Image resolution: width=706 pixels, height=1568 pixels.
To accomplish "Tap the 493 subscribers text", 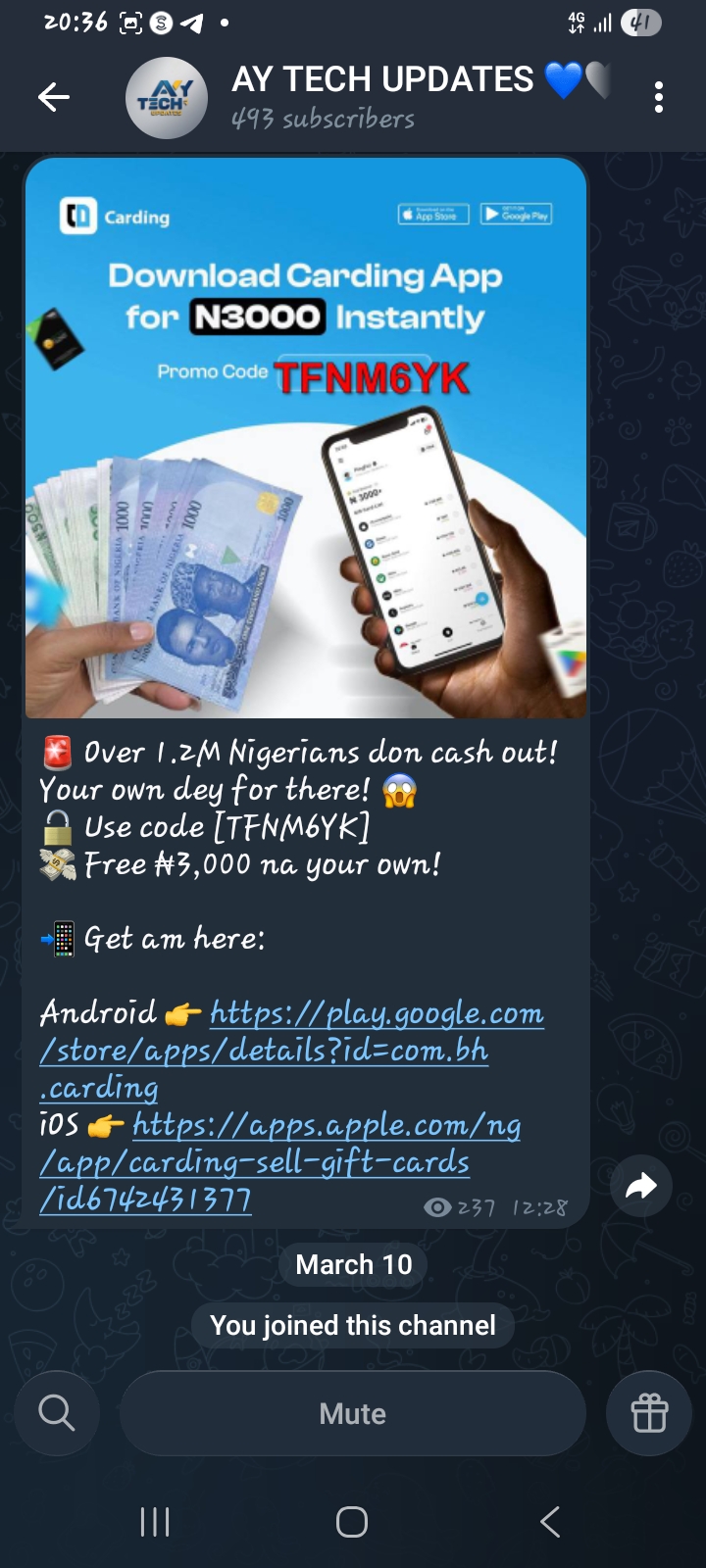I will [x=323, y=120].
